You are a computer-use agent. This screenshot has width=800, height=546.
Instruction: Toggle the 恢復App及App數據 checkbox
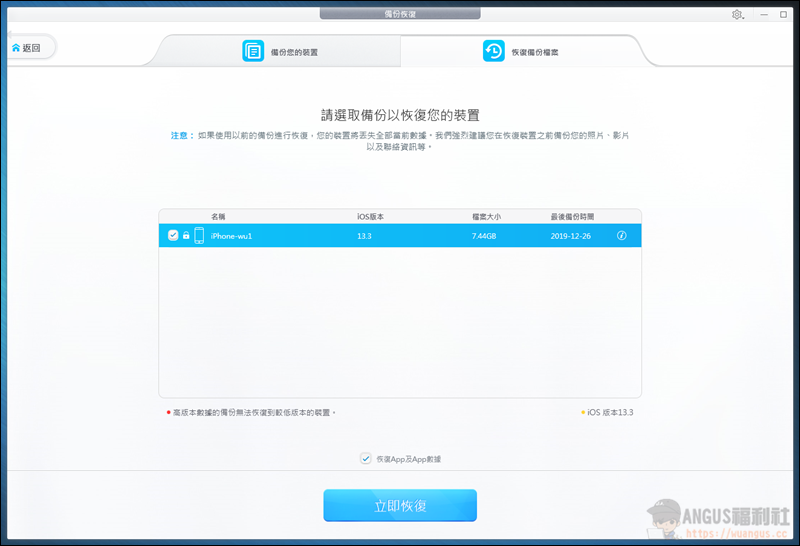pyautogui.click(x=366, y=459)
